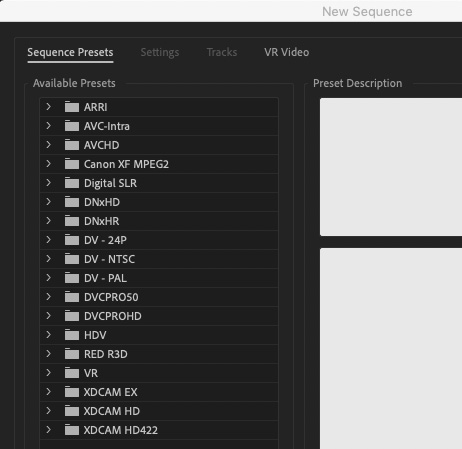
Task: Select the DV - 24P tree item
Action: tap(159, 240)
